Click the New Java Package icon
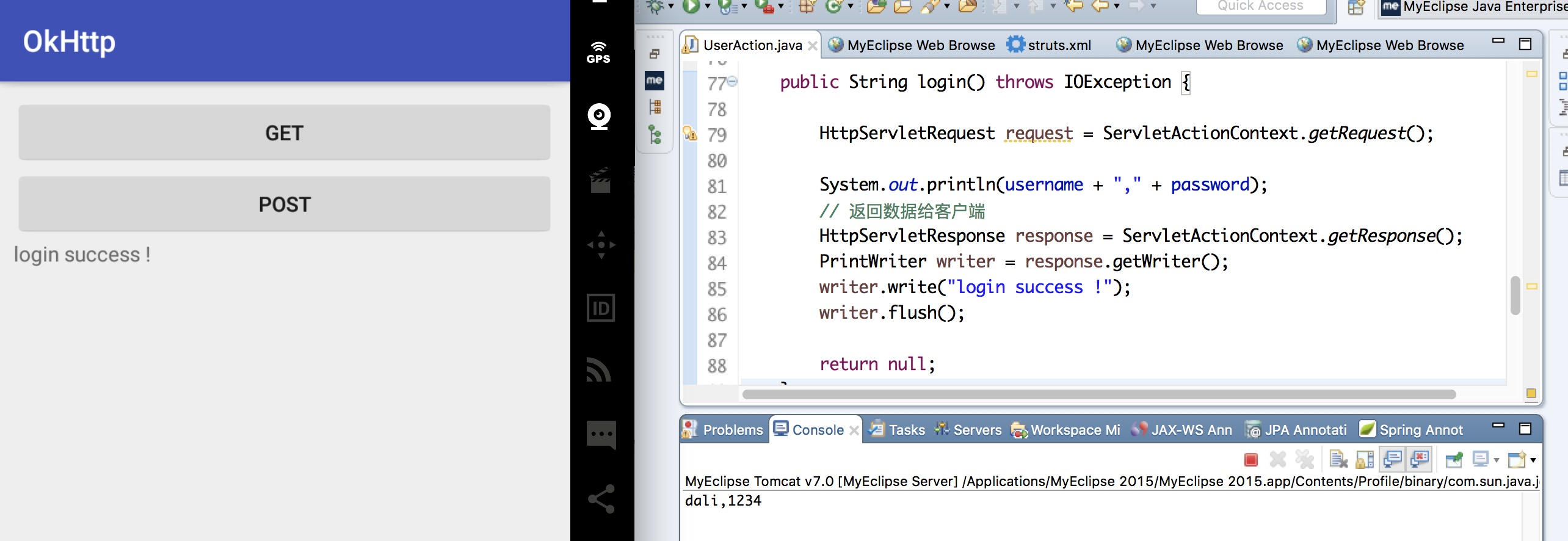1568x541 pixels. (807, 6)
